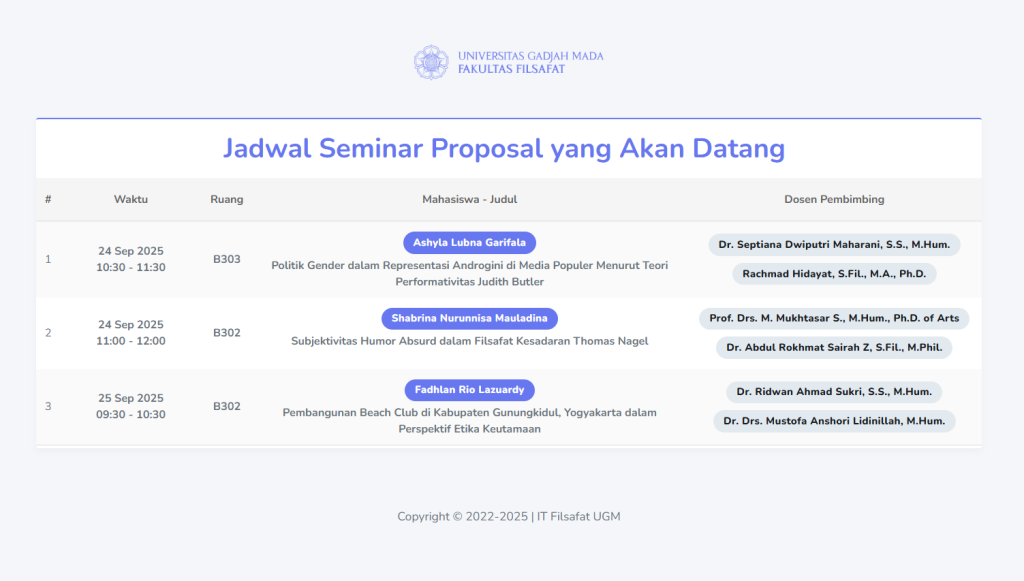Select room B303 for the first seminar
Viewport: 1024px width, 581px height.
click(227, 259)
